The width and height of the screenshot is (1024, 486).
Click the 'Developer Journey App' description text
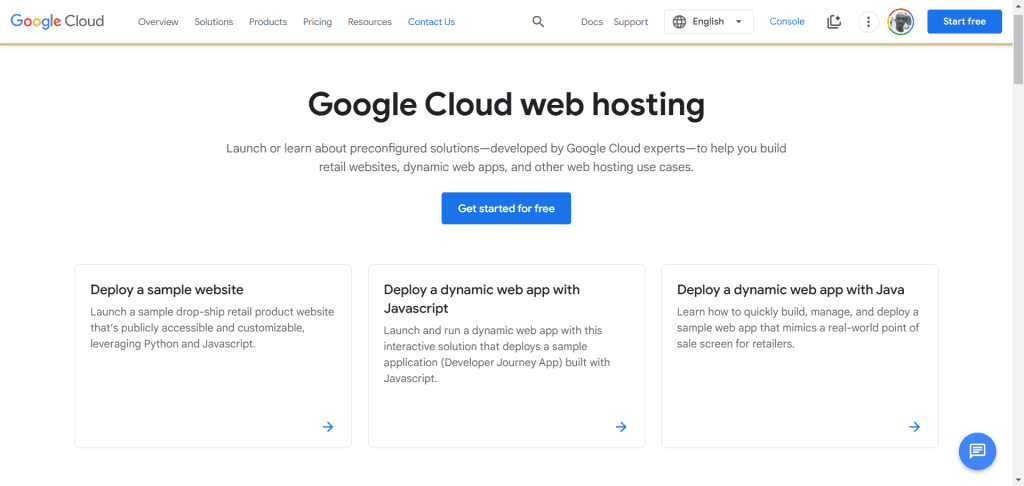[x=497, y=354]
